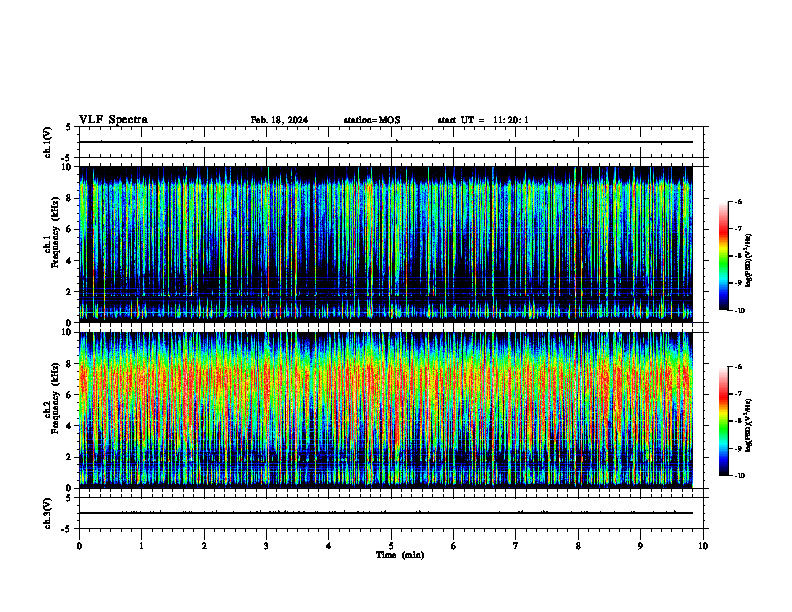The width and height of the screenshot is (792, 612).
Task: Select the "start UT = 11:20: 1" text
Action: coord(483,120)
